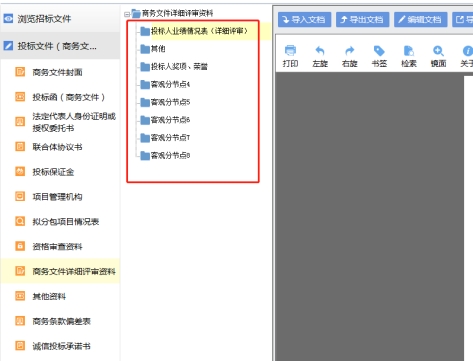The height and width of the screenshot is (361, 473).
Task: Collapse the 商务文件详细评审资料 tree root
Action: (127, 14)
